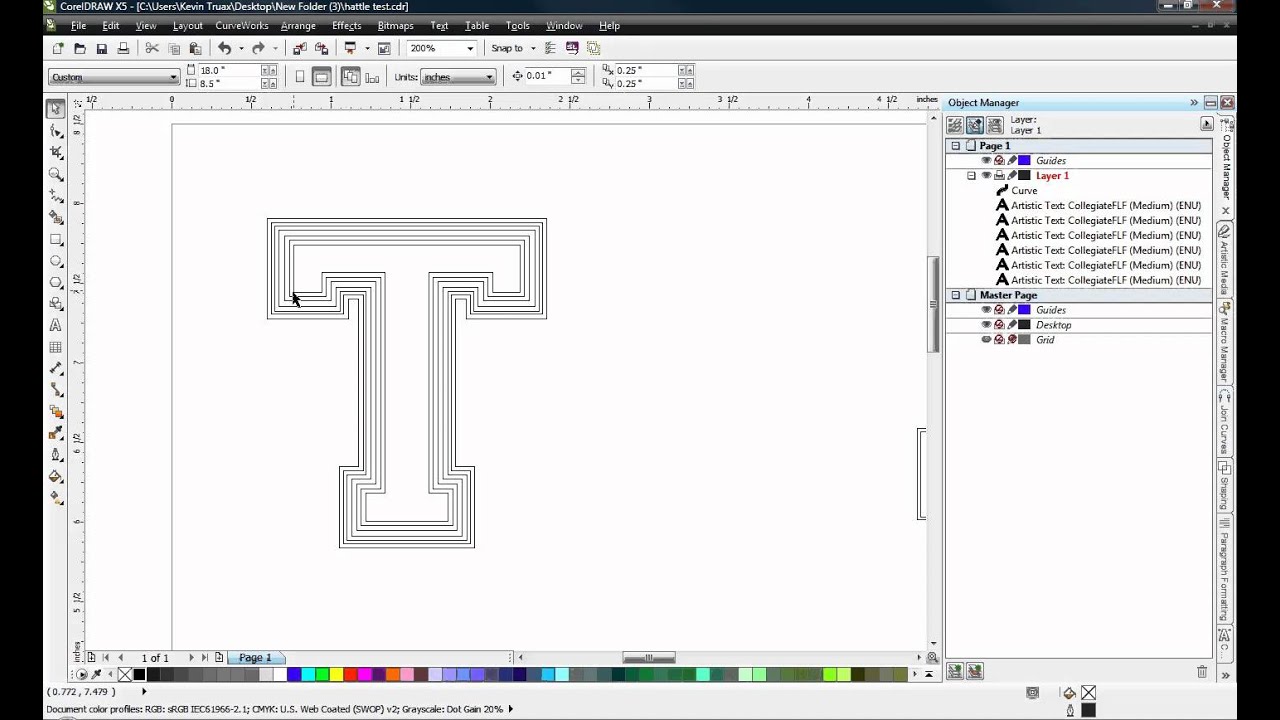Collapse the Layer 1 tree node
Screen dimensions: 1280x720
[971, 176]
